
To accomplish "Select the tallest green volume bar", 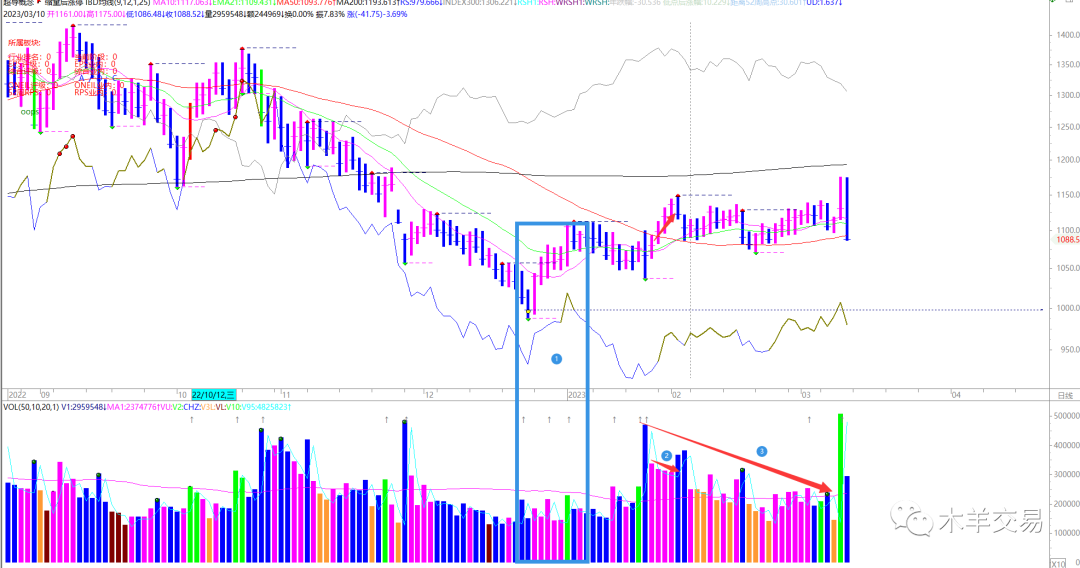I will point(840,487).
